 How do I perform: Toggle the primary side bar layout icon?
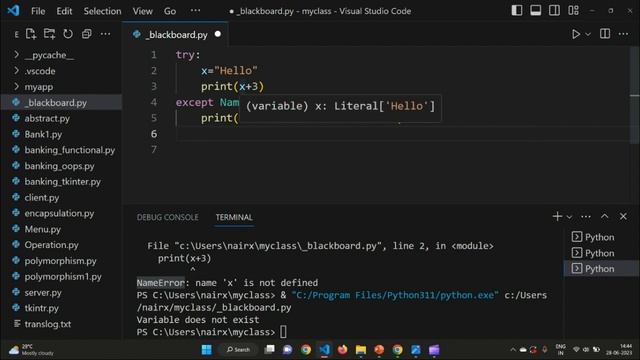[x=517, y=11]
